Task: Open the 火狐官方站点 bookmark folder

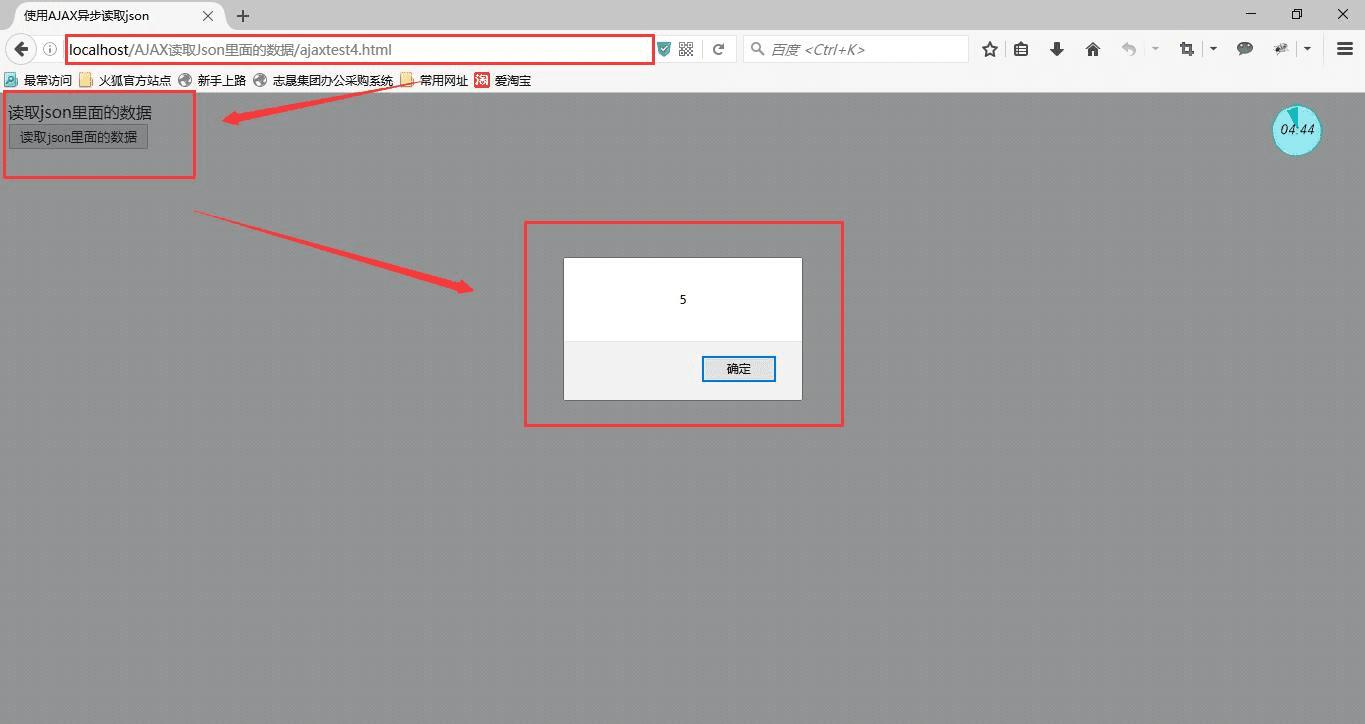Action: (x=125, y=80)
